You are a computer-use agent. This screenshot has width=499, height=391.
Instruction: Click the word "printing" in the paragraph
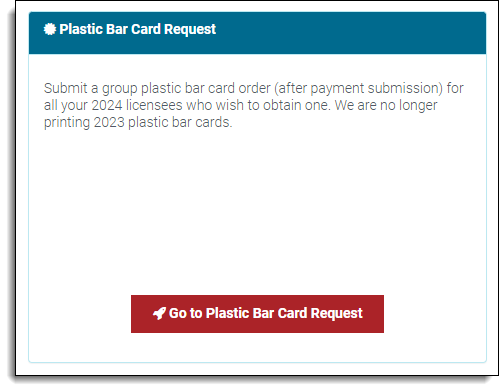[67, 122]
